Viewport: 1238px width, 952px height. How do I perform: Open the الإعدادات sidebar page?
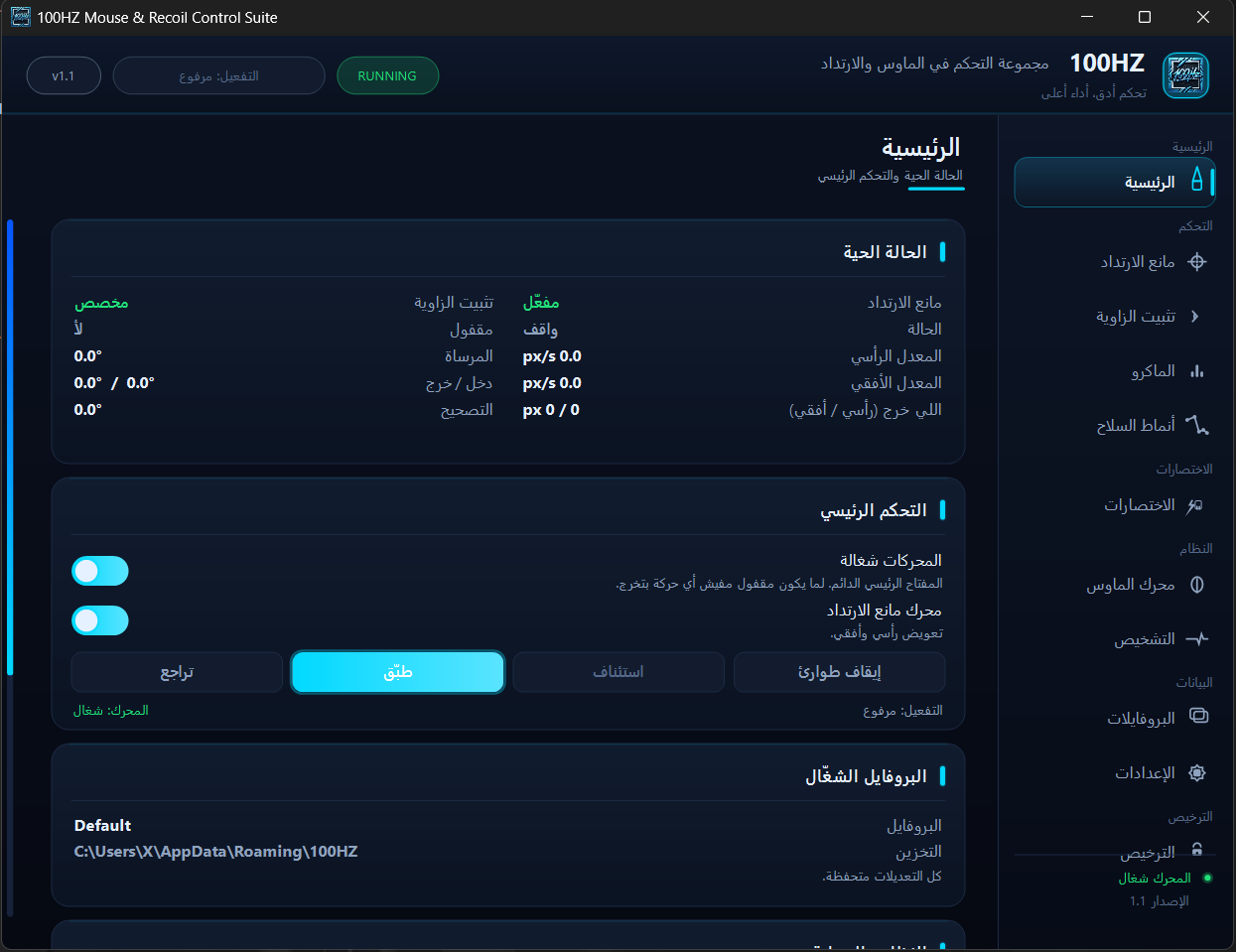(1115, 773)
